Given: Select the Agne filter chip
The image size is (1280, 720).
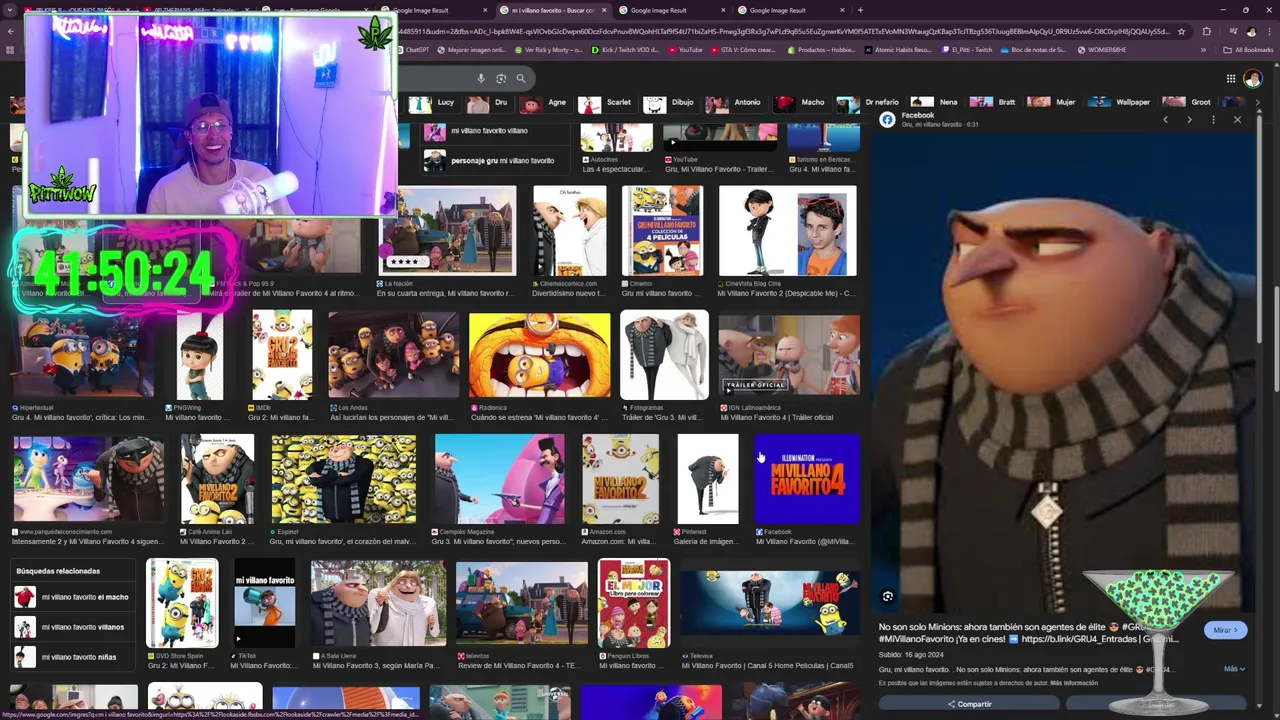Looking at the screenshot, I should [x=544, y=102].
